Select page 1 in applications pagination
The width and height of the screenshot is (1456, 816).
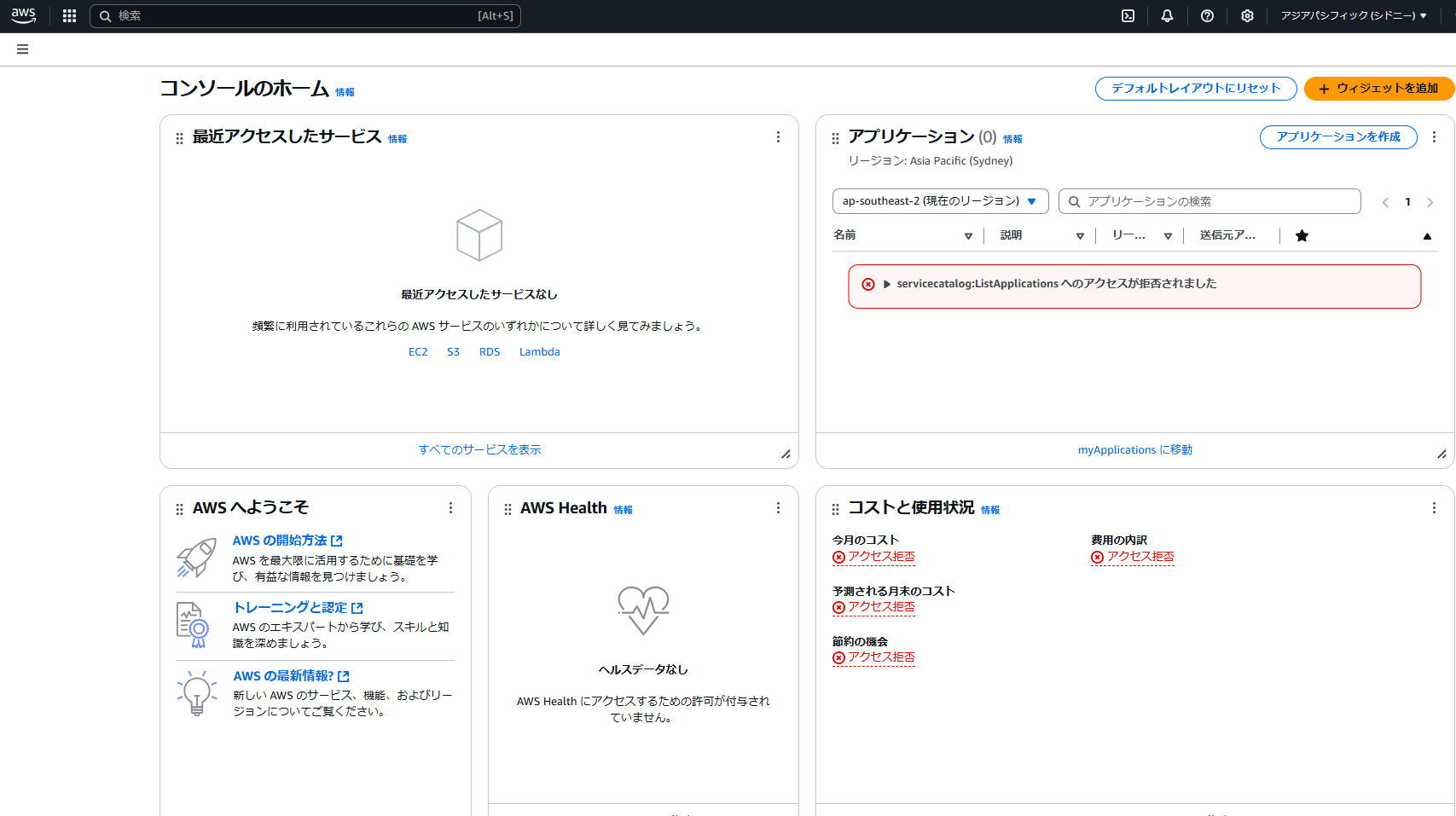pos(1407,202)
